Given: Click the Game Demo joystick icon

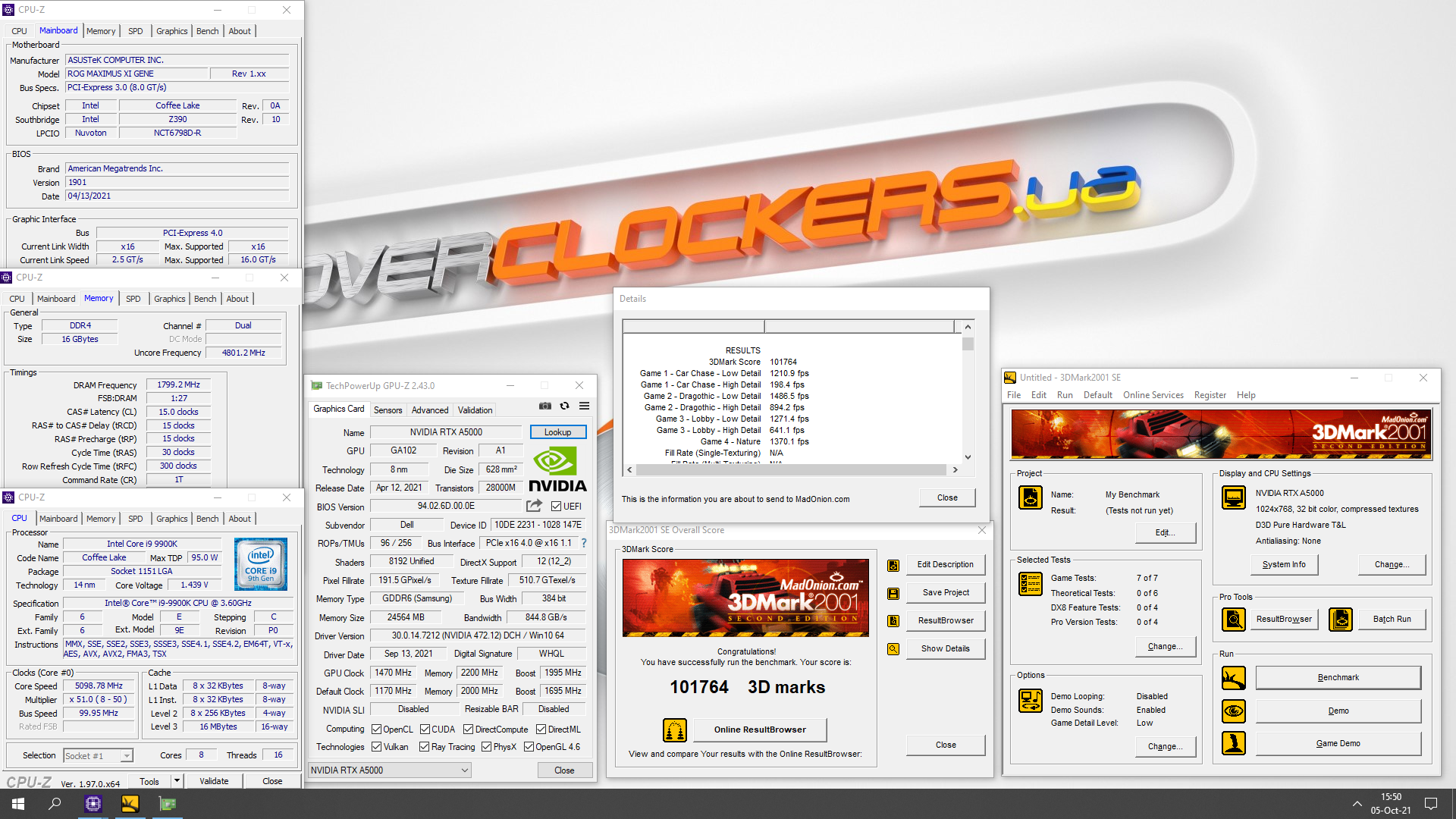Looking at the screenshot, I should click(1234, 743).
